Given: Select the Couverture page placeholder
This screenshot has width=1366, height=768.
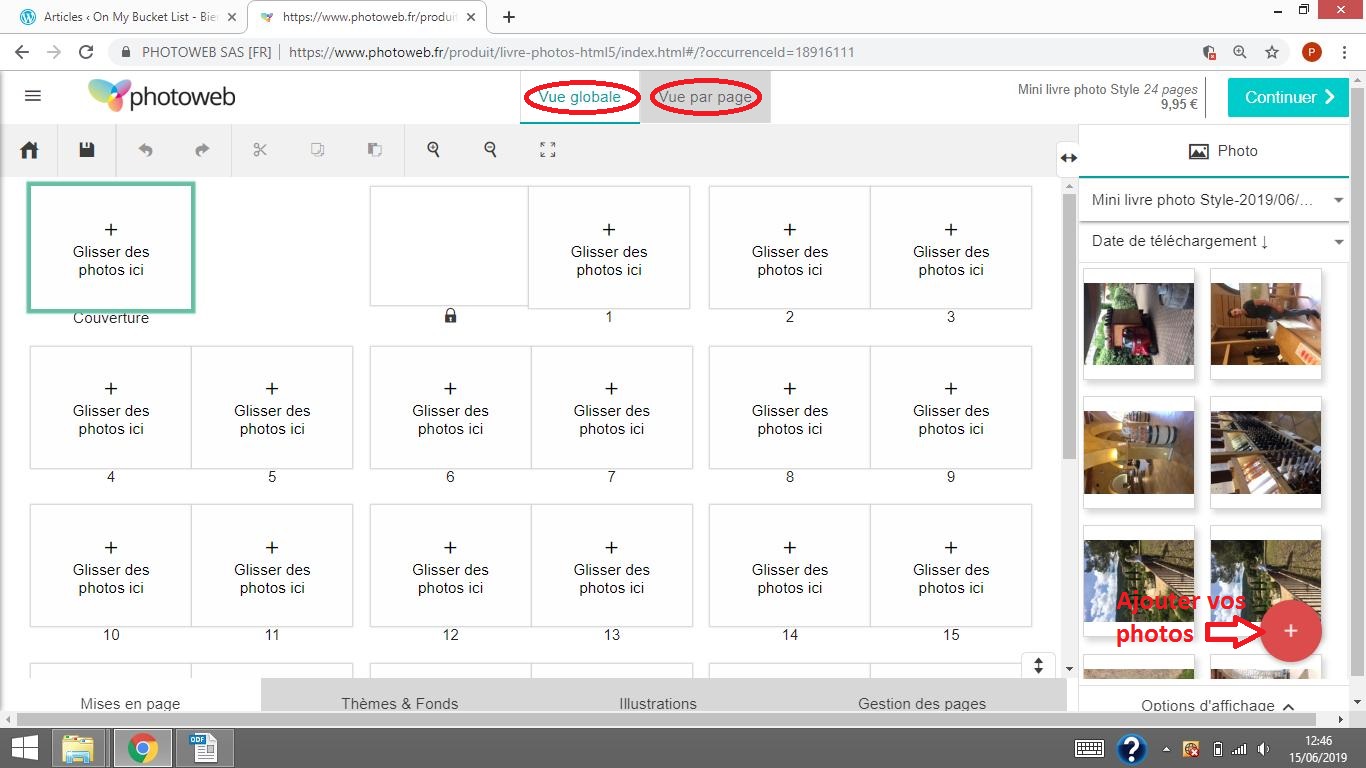Looking at the screenshot, I should pos(111,248).
